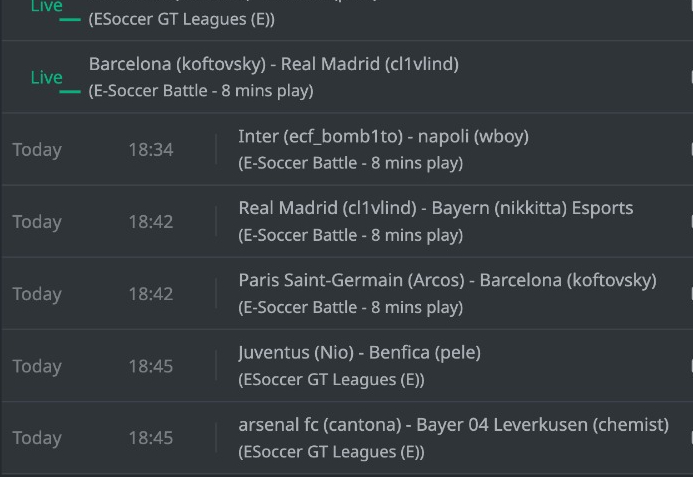Screen dimensions: 693x477
Task: Click the 18:45 time beside Juventus - Benfica
Action: (x=151, y=366)
